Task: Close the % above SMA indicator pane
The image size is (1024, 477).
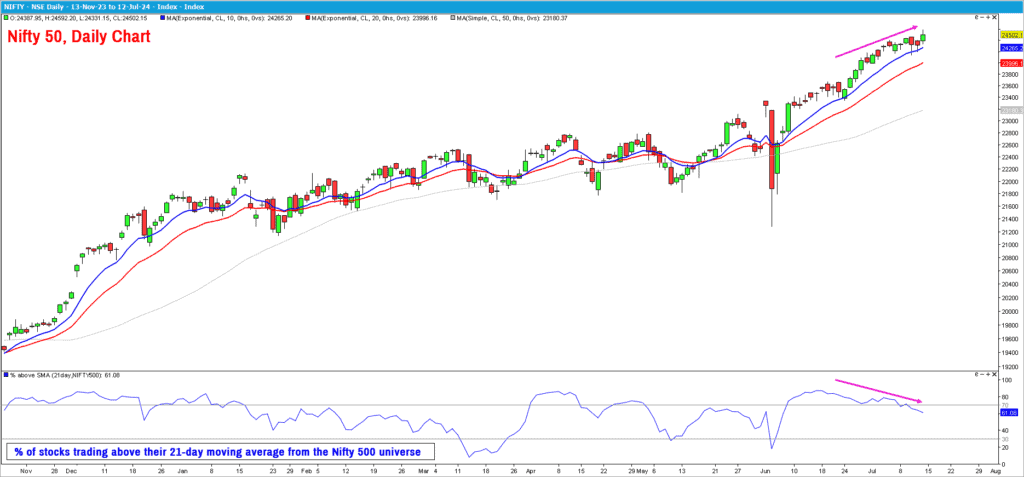Action: coord(995,374)
